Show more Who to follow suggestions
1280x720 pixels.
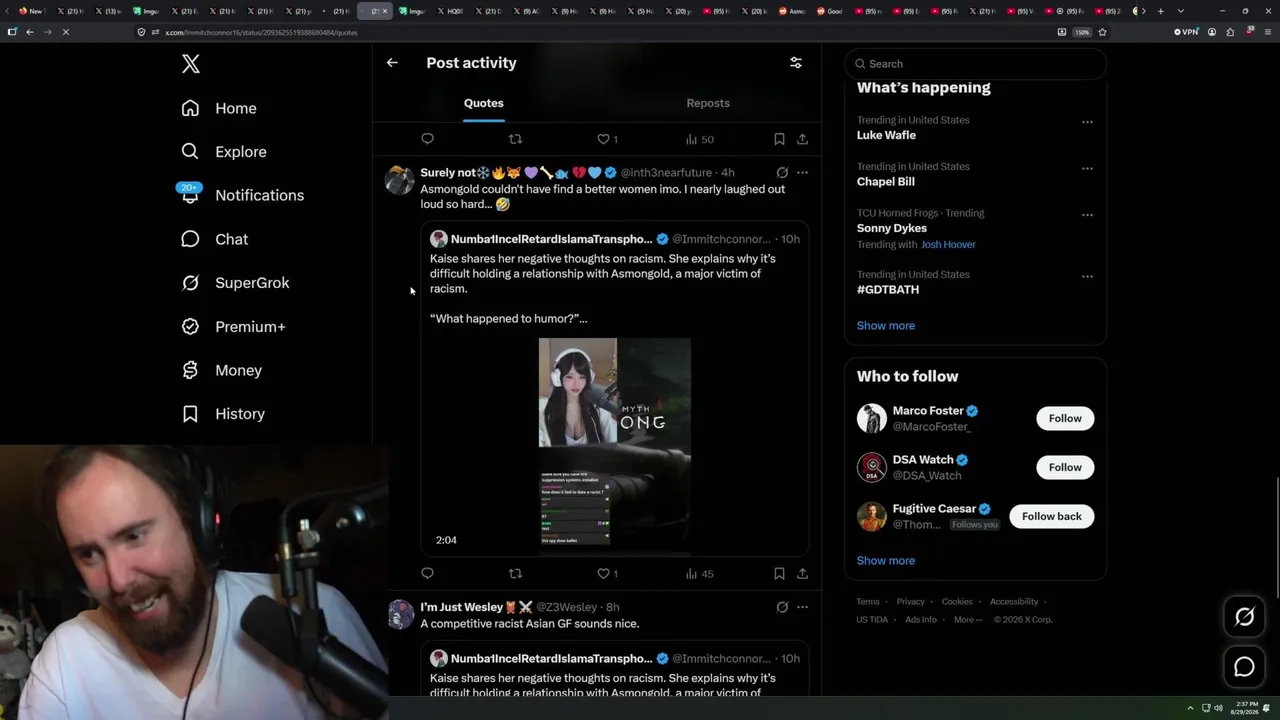pos(886,561)
